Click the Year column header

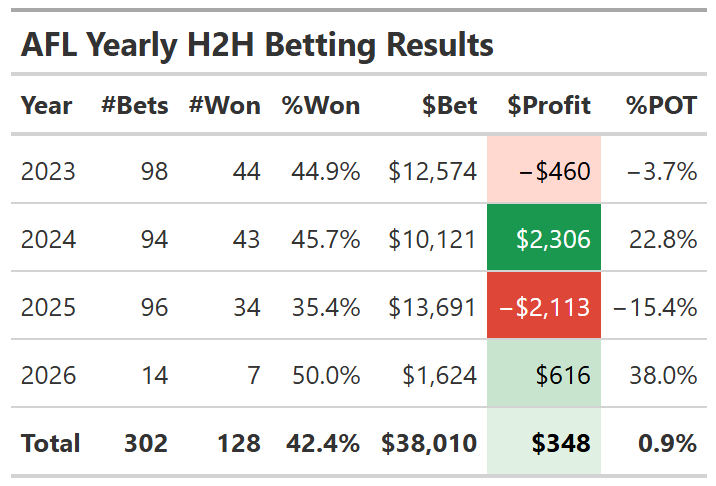click(46, 105)
